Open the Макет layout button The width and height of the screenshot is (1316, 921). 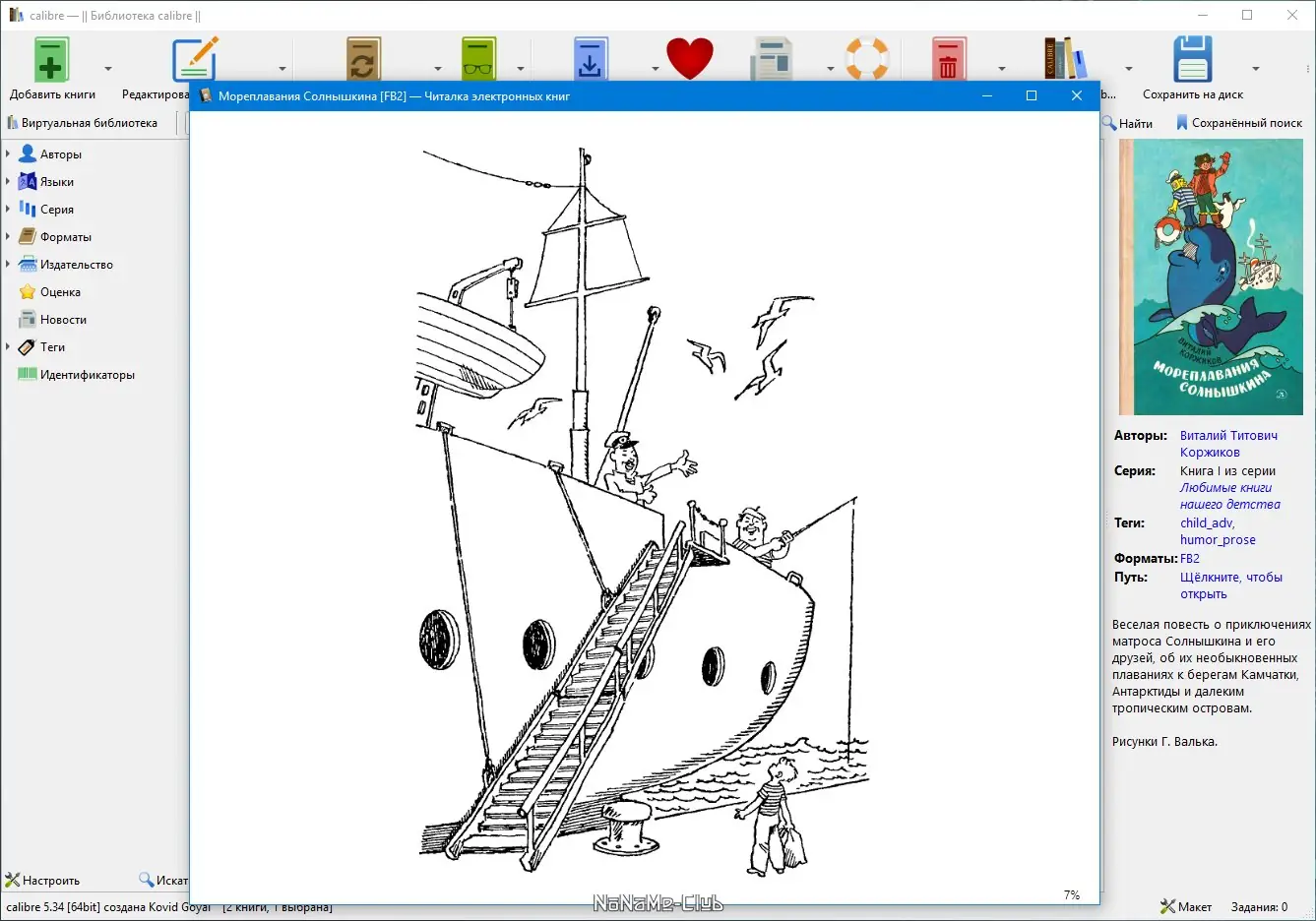click(x=1186, y=907)
